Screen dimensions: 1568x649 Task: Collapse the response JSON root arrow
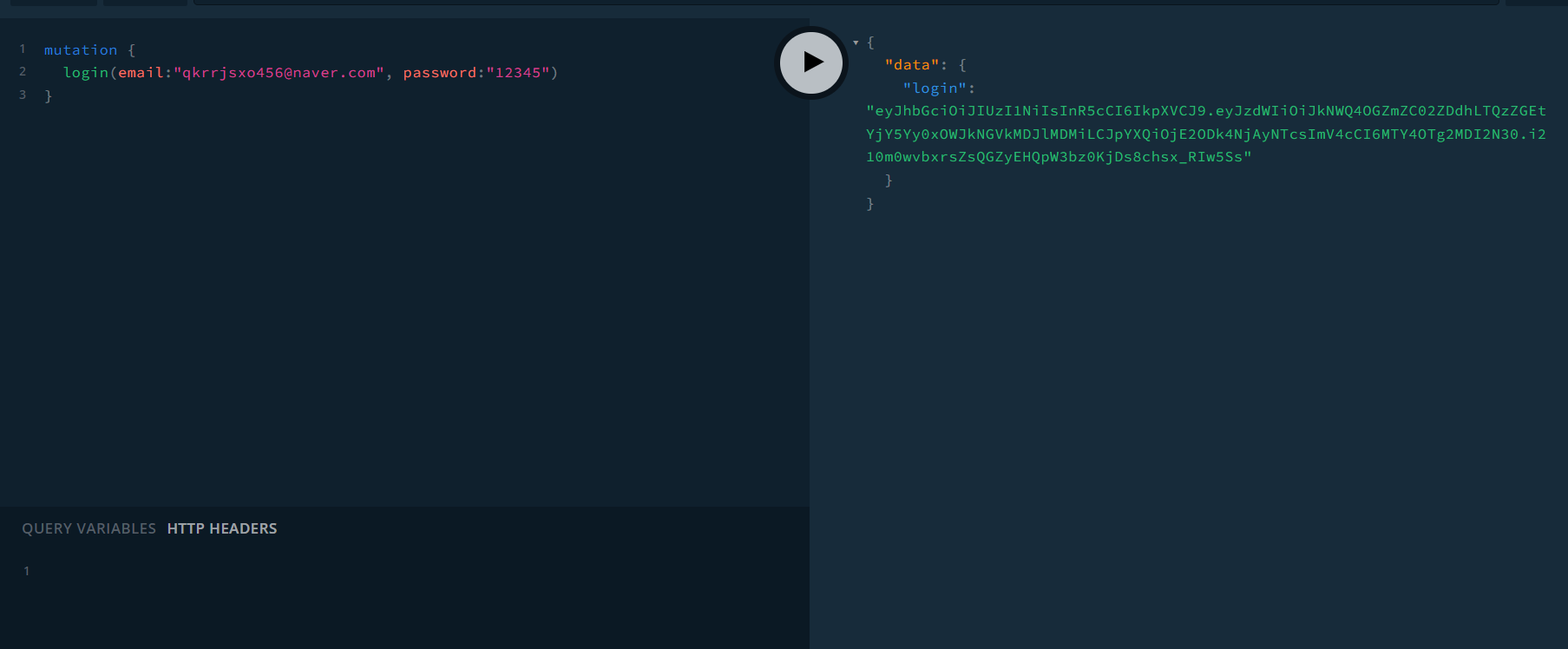coord(856,43)
